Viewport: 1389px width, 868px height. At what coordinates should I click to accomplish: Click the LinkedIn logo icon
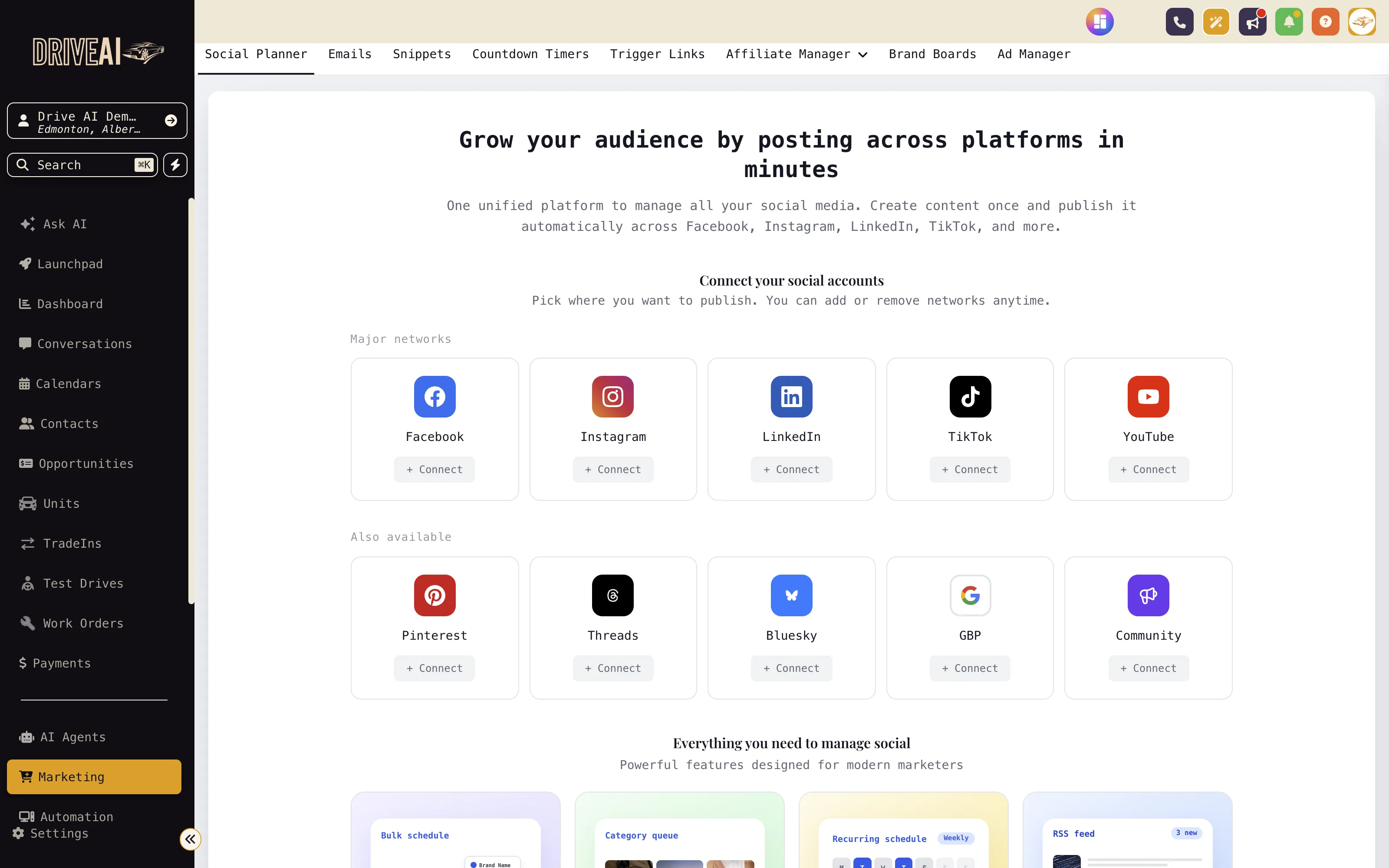click(791, 397)
